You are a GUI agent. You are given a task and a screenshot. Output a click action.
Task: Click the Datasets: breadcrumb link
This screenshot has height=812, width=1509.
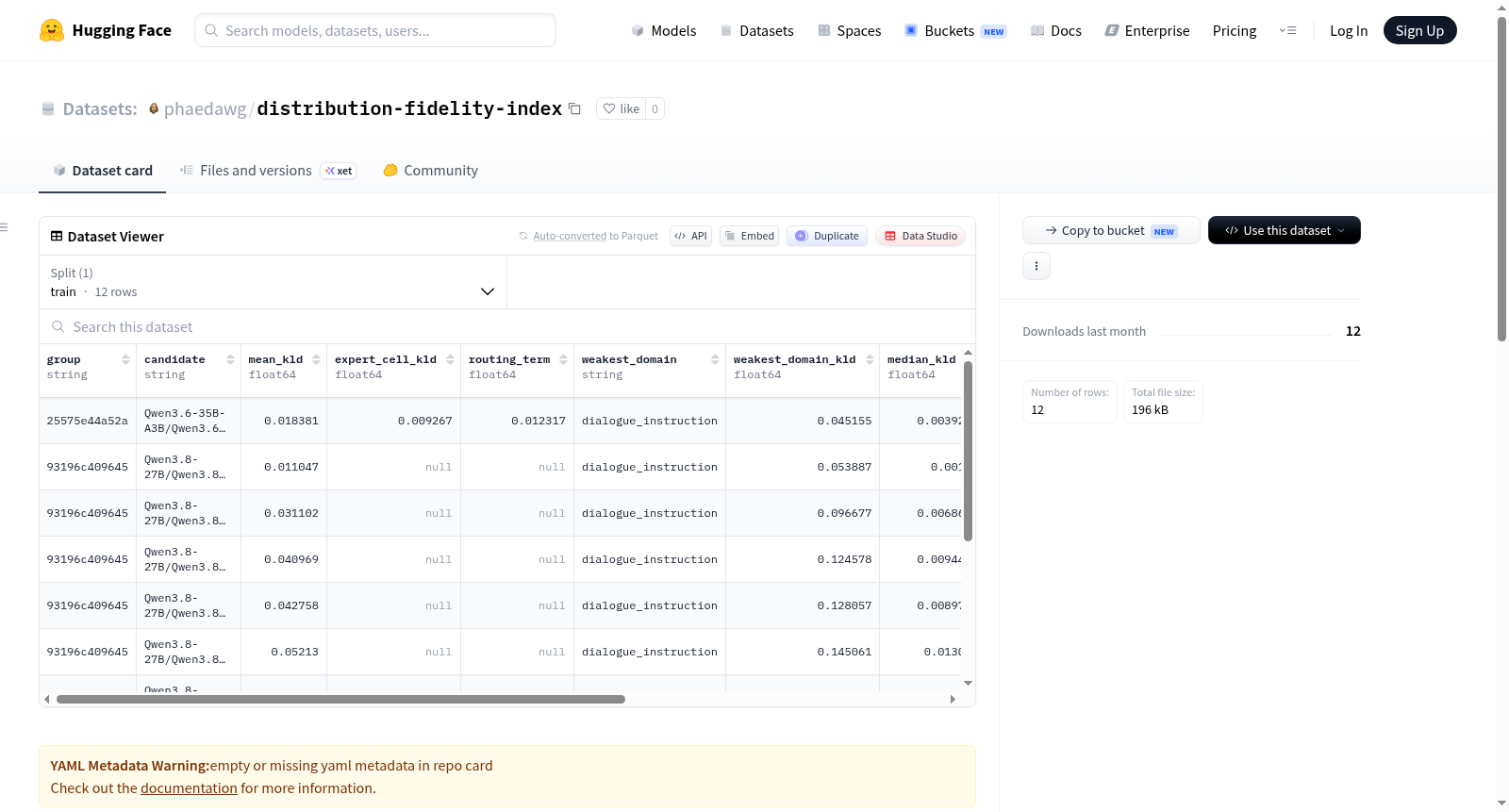[x=100, y=108]
